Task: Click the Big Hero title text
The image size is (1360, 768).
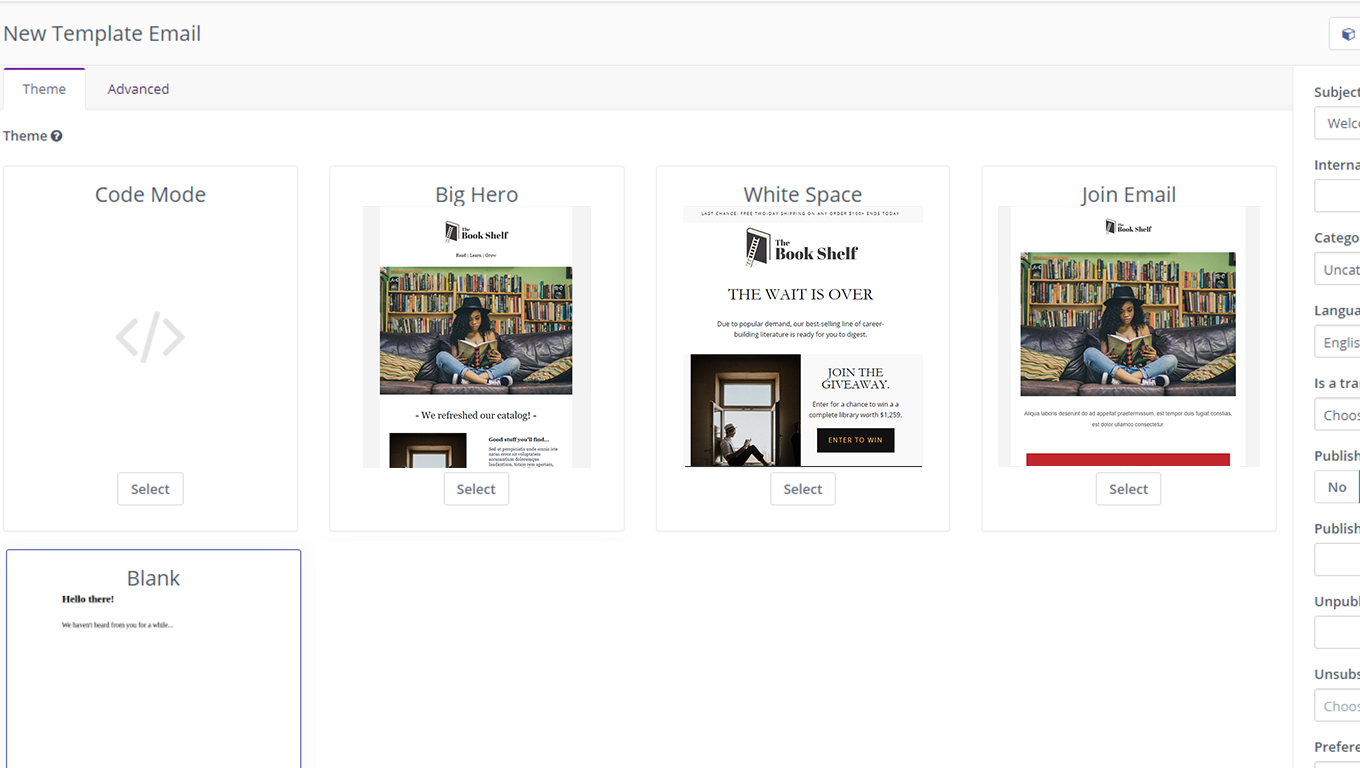Action: pos(476,195)
